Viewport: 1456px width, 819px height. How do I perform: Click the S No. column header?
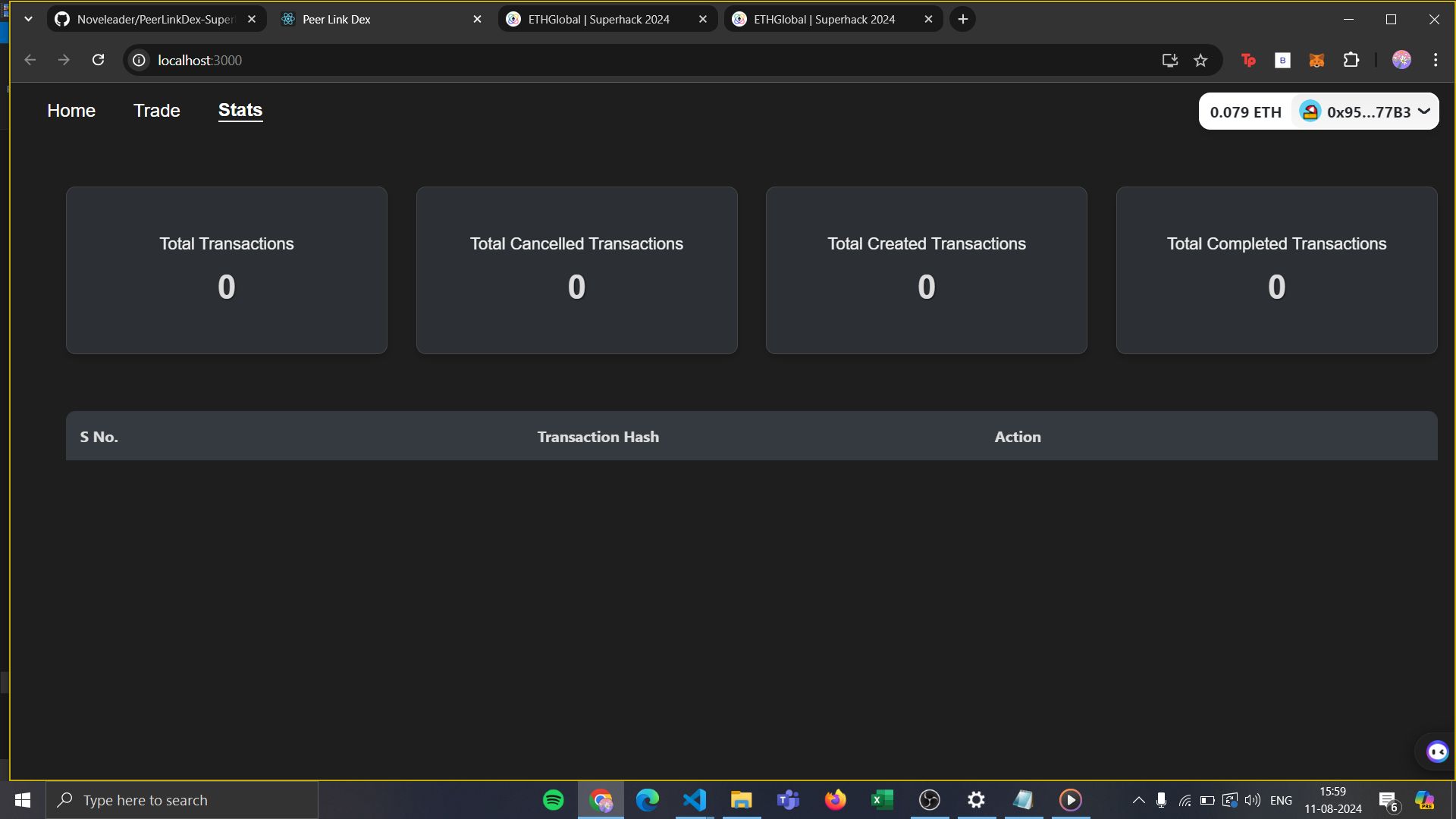[x=98, y=436]
